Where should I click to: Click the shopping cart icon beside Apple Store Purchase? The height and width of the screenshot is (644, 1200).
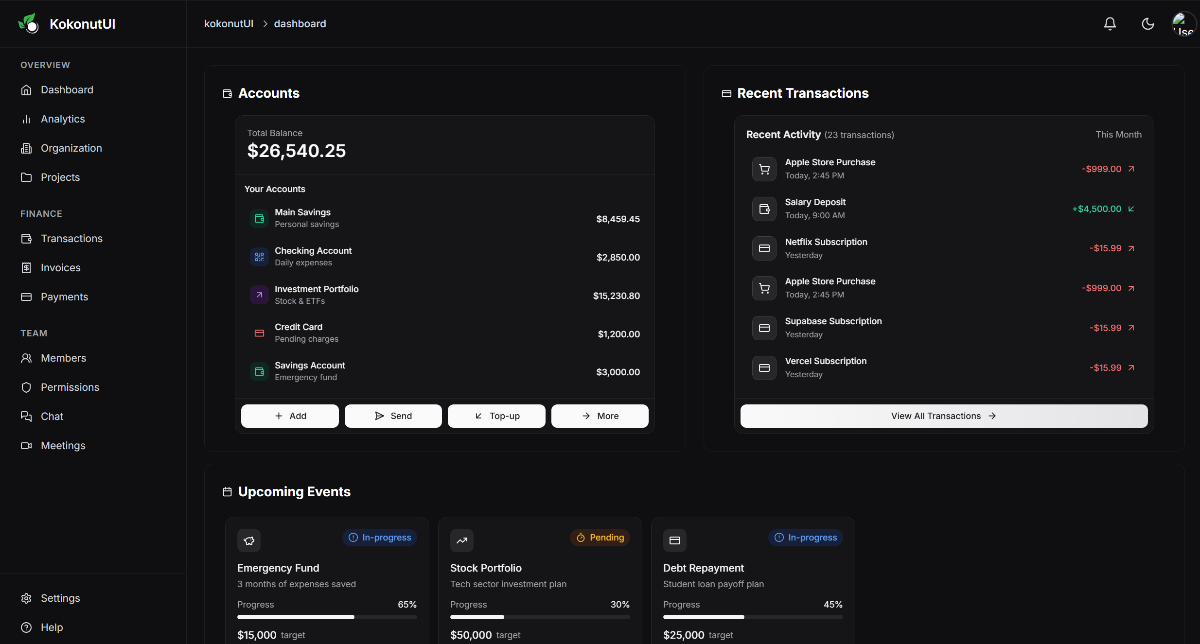point(764,168)
